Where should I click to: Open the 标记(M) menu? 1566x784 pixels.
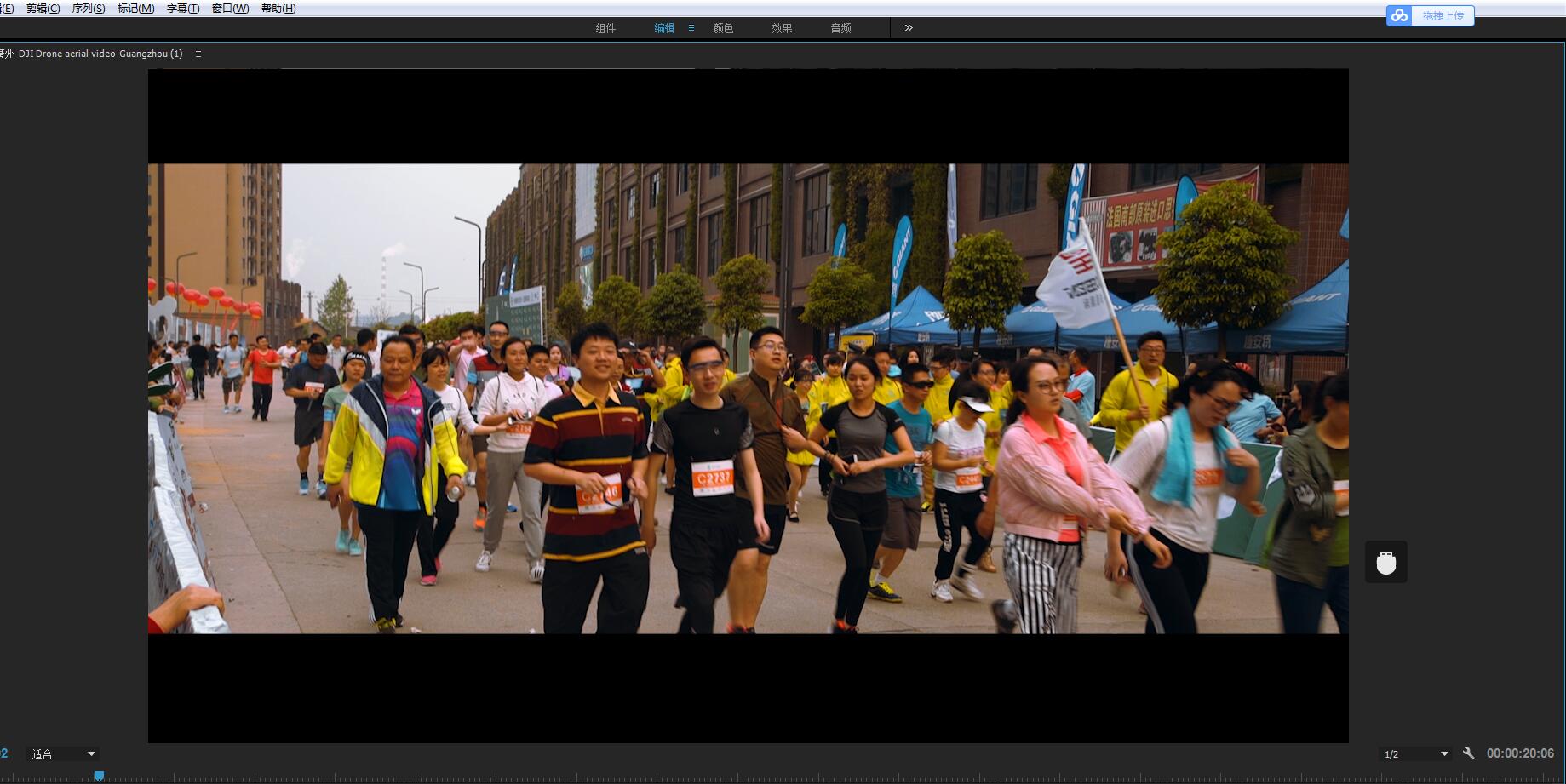[x=135, y=9]
